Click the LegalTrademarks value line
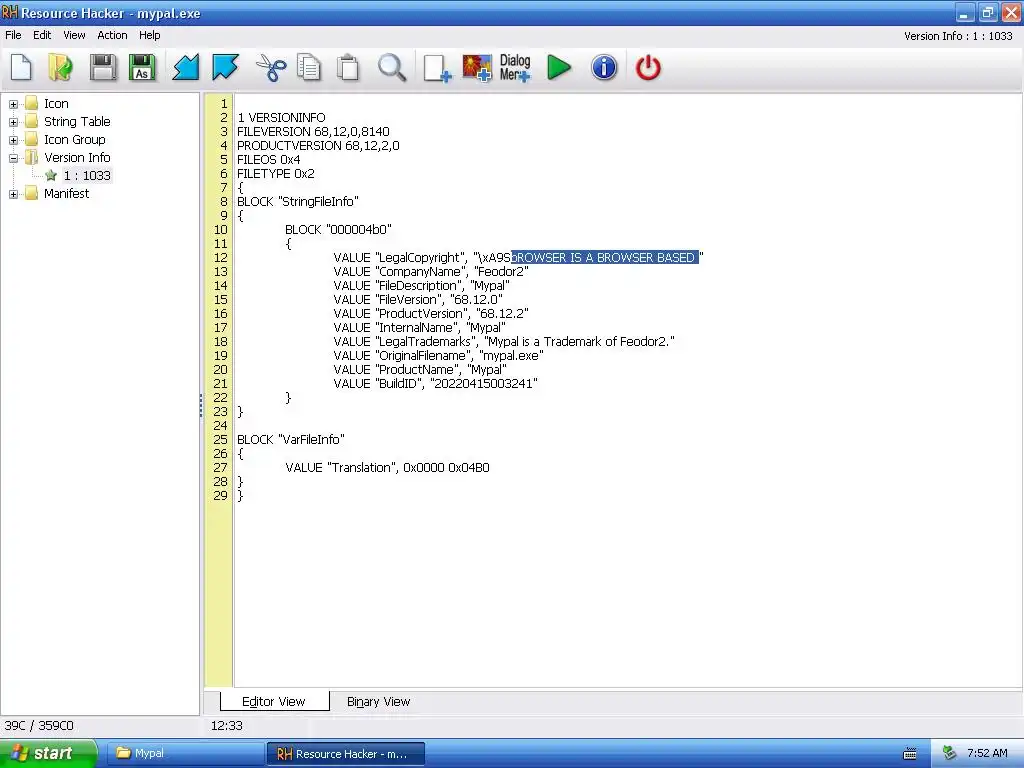The height and width of the screenshot is (768, 1024). click(x=504, y=342)
